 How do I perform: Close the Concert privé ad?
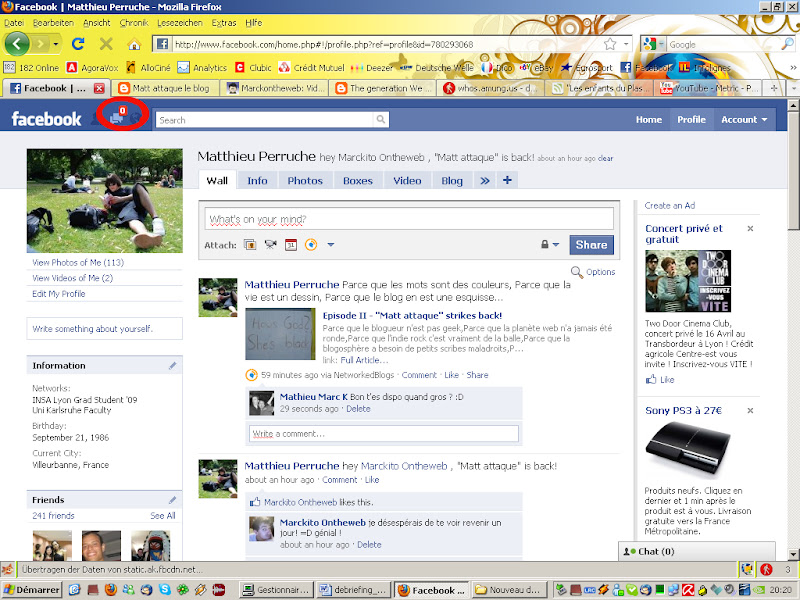tap(750, 229)
